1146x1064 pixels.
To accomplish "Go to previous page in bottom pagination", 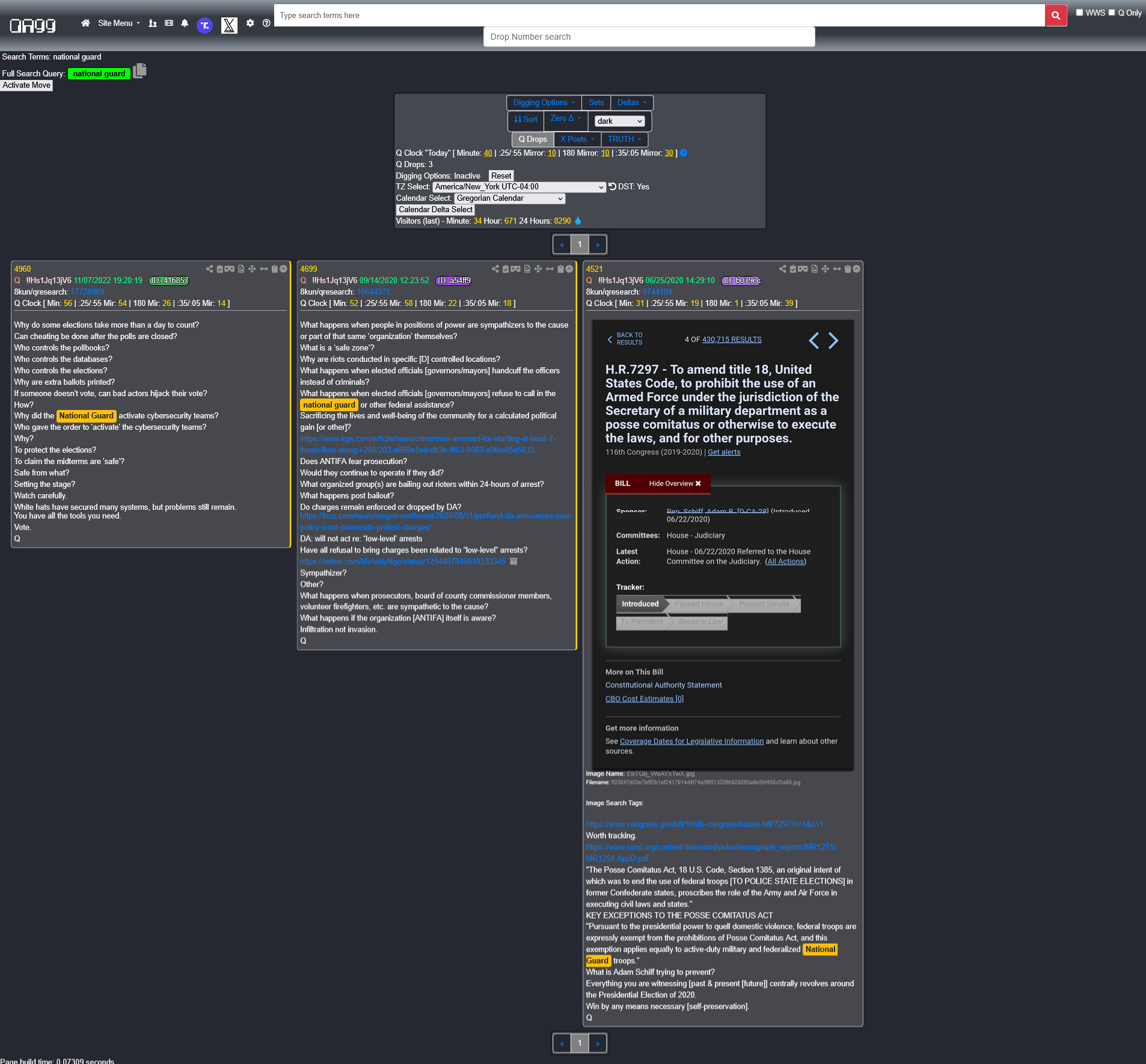I will [x=562, y=1043].
